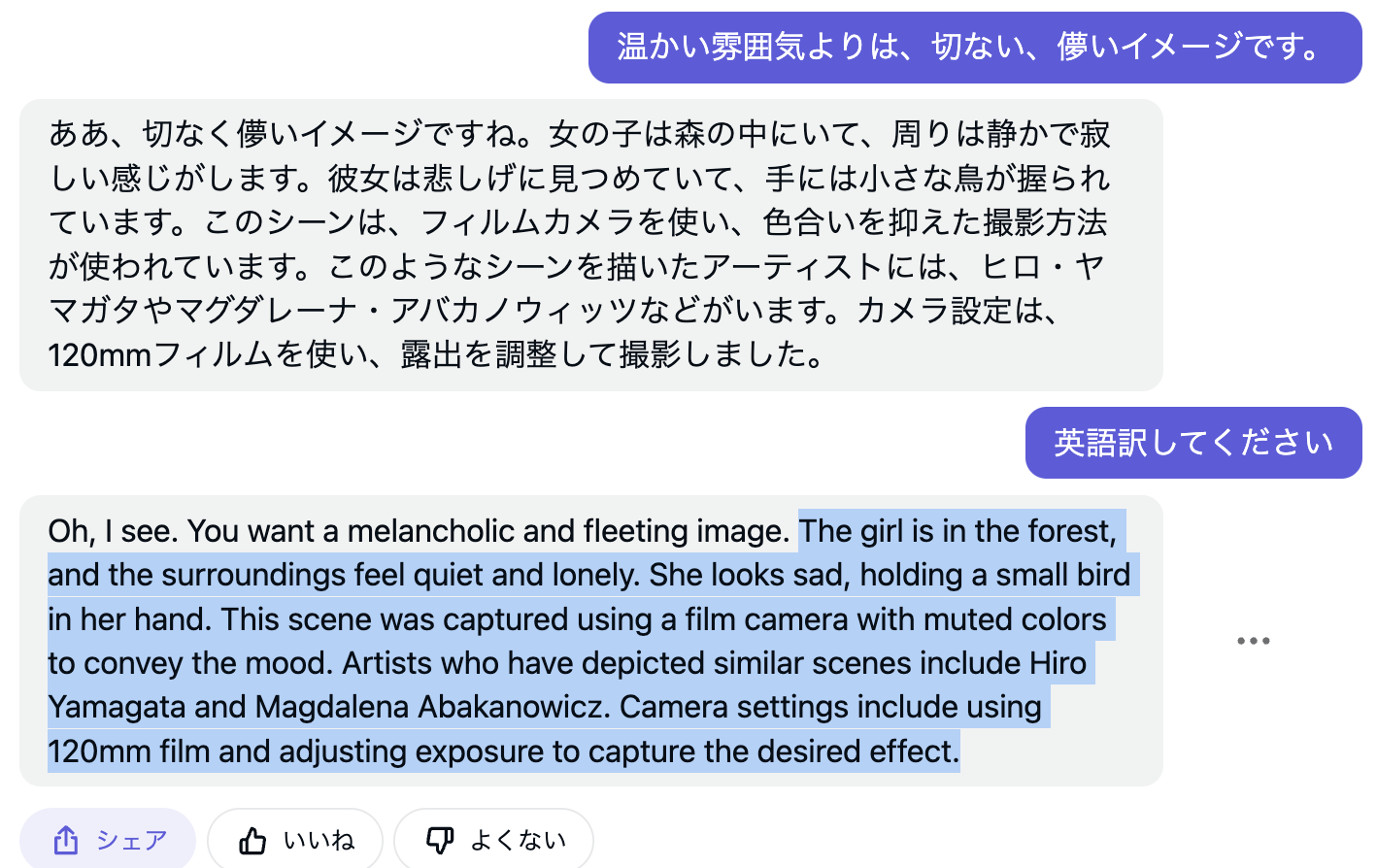The width and height of the screenshot is (1377, 868).
Task: Click the thumbs-down icon
Action: click(x=440, y=841)
